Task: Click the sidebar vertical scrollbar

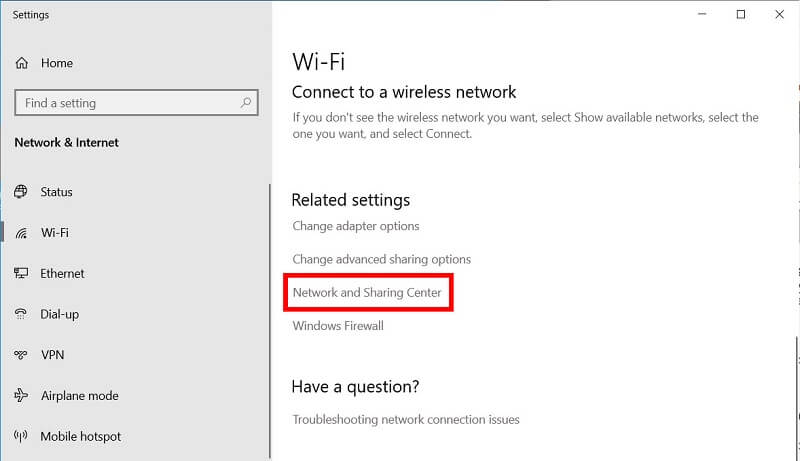Action: click(x=269, y=321)
